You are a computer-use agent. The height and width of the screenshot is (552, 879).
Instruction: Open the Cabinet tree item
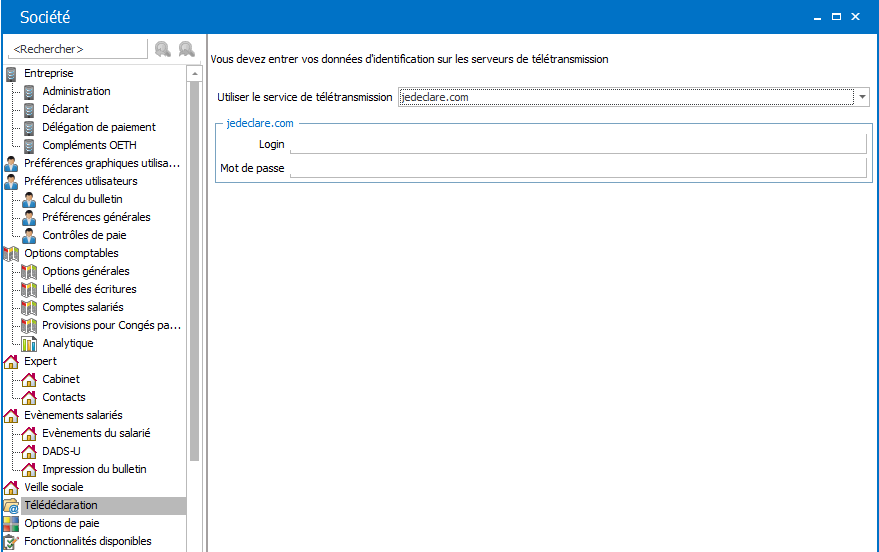coord(61,379)
